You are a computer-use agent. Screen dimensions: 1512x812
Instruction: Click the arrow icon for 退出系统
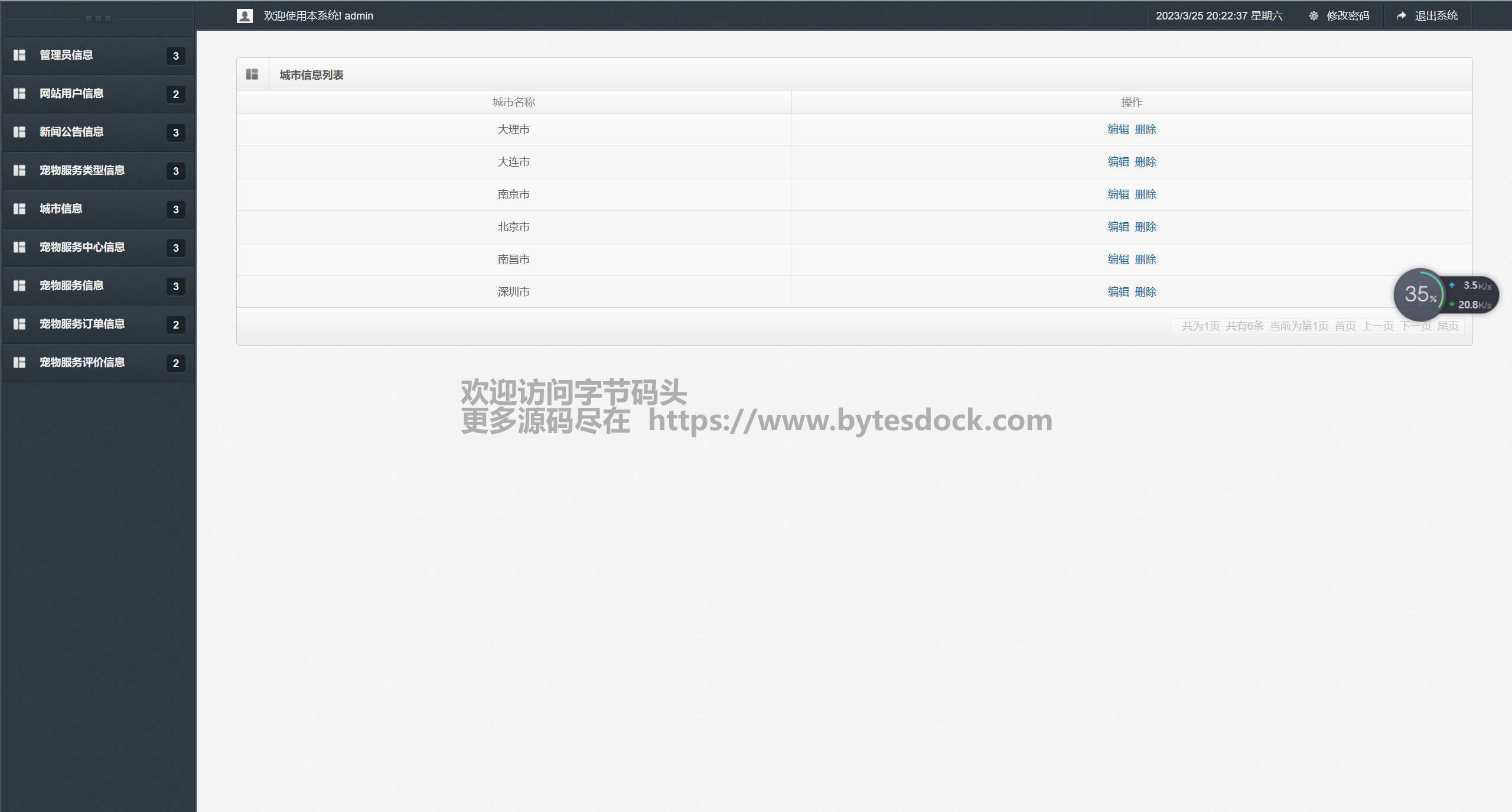[x=1401, y=16]
